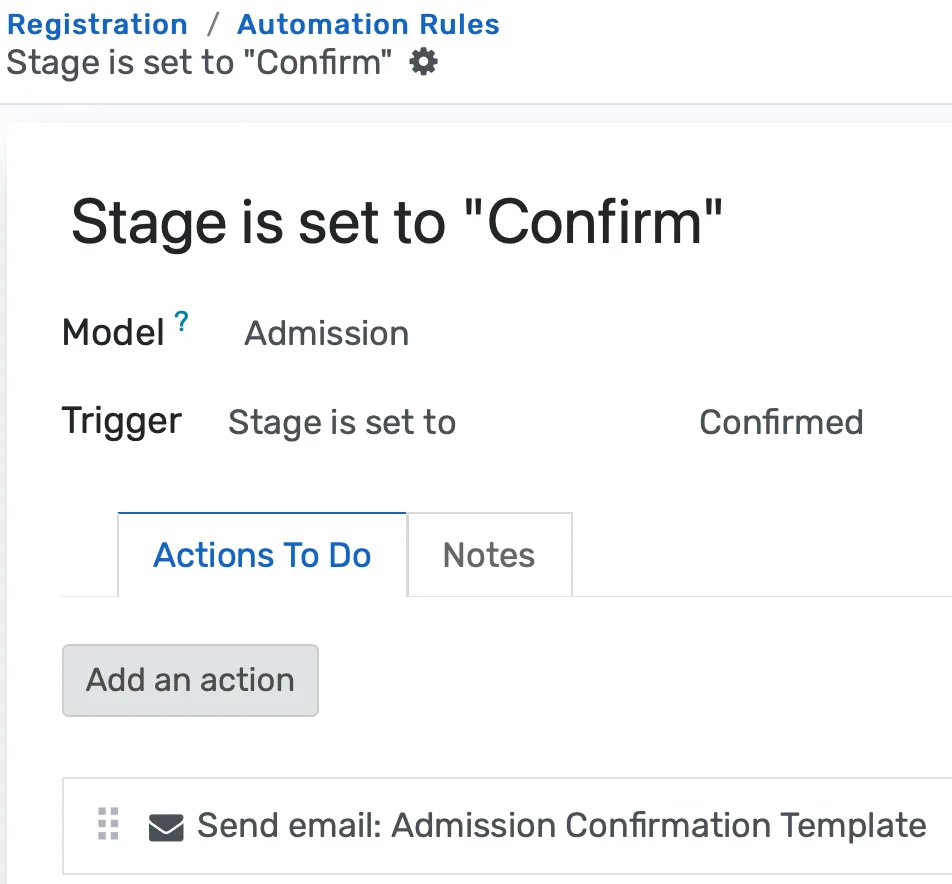Open the Automation Rules breadcrumb link
Viewport: 952px width, 884px height.
pyautogui.click(x=367, y=23)
